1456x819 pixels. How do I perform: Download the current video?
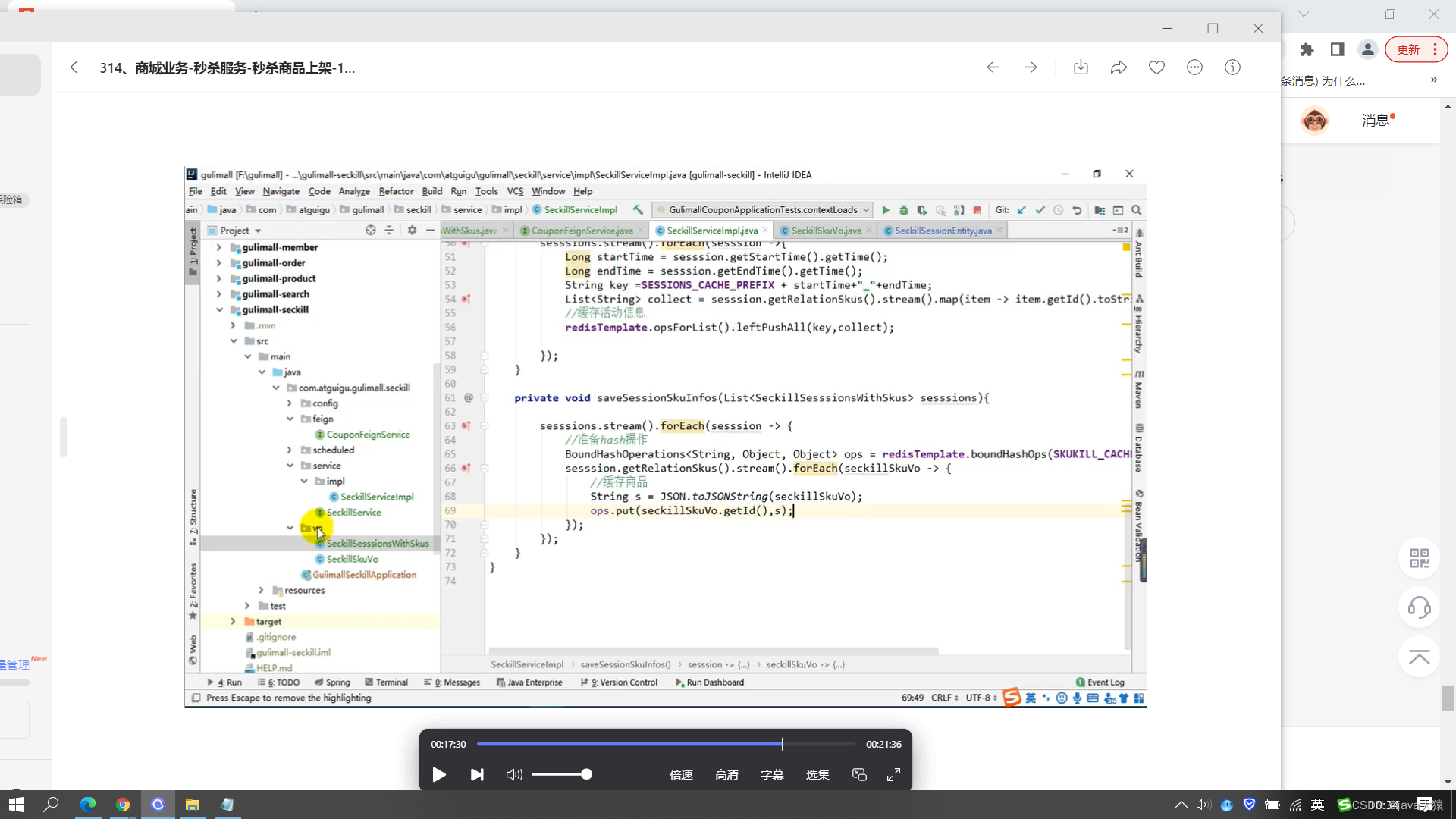coord(1081,67)
